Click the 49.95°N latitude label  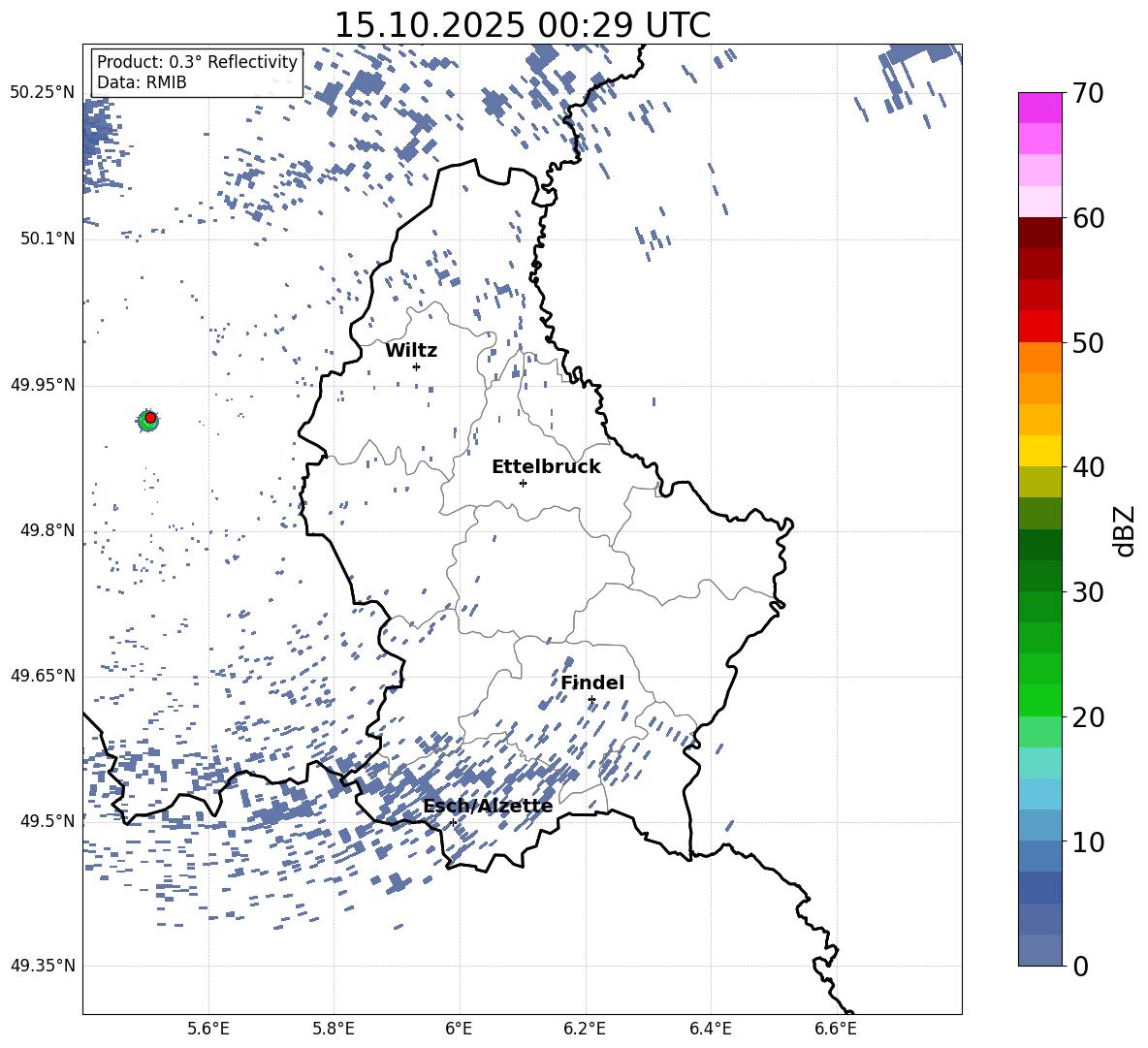pos(43,384)
